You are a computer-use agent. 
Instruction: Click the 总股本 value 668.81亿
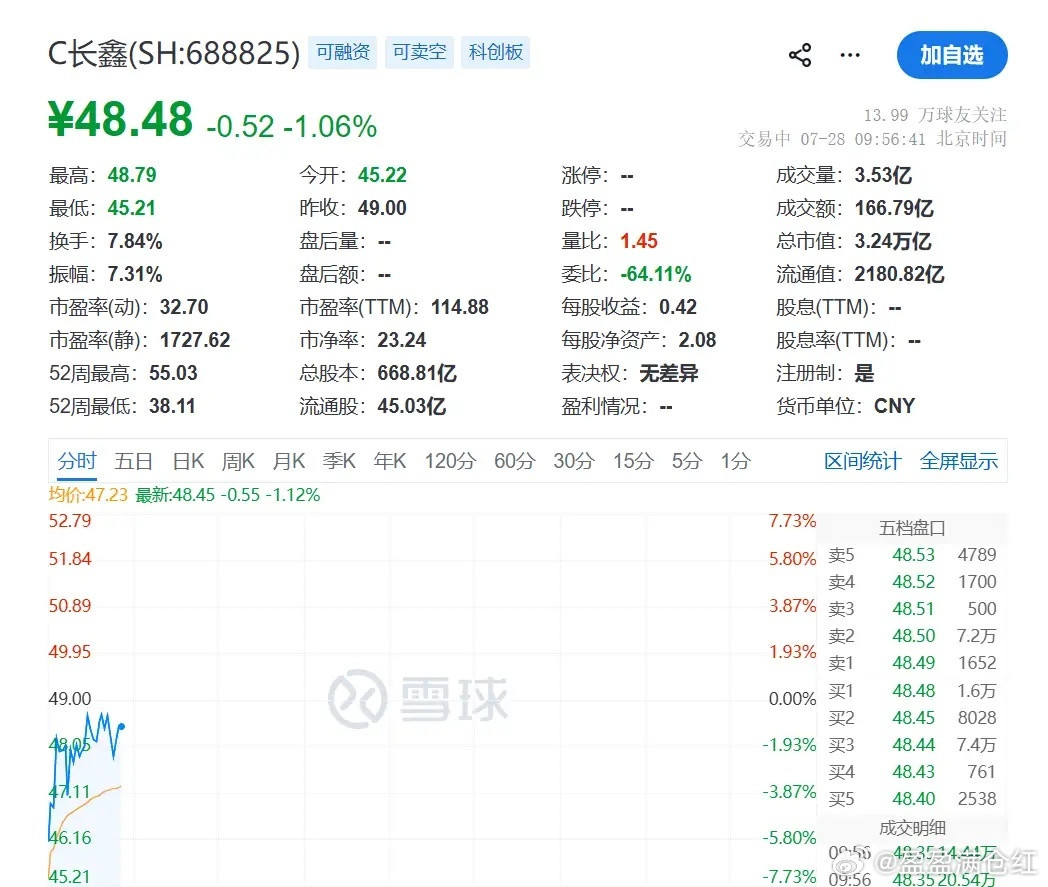(x=417, y=373)
